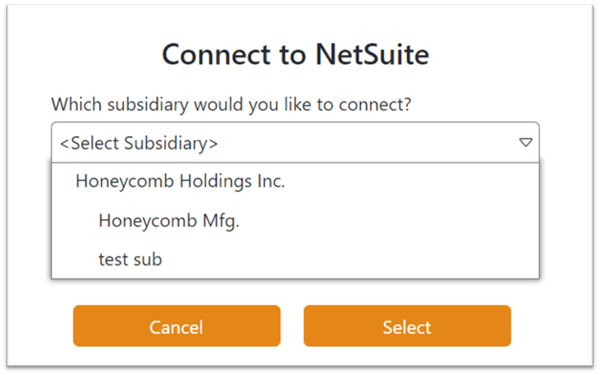This screenshot has width=600, height=375.
Task: Confirm with the orange Select button
Action: pyautogui.click(x=407, y=326)
